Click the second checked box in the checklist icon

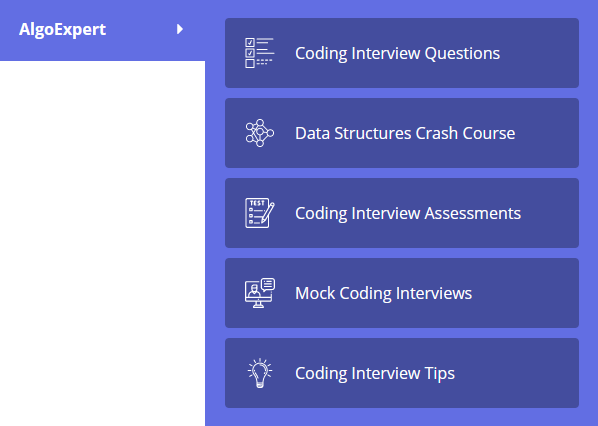pos(250,53)
